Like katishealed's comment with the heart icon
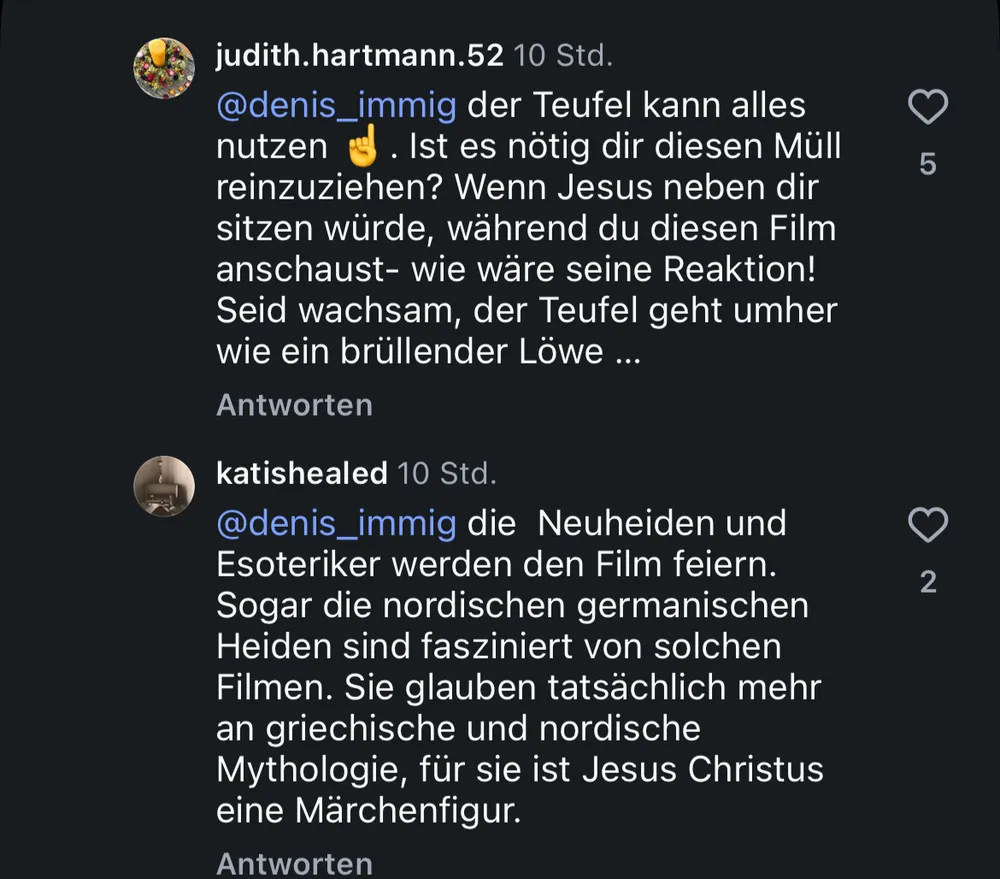 tap(928, 524)
